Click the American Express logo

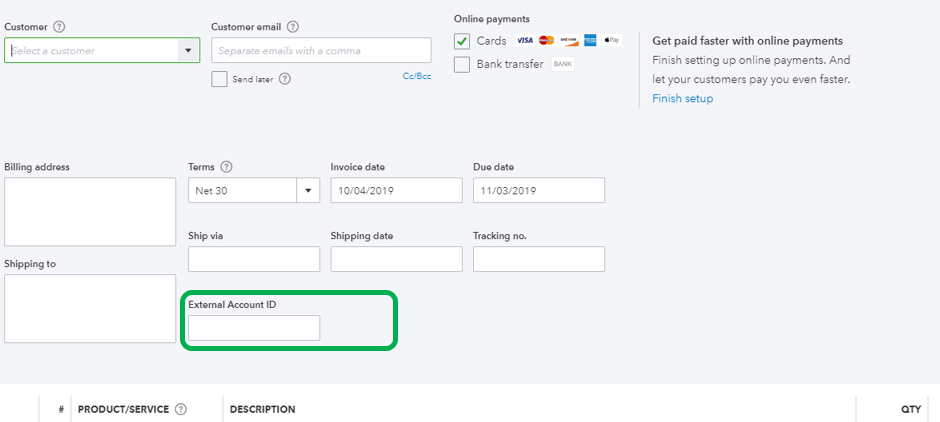[590, 40]
